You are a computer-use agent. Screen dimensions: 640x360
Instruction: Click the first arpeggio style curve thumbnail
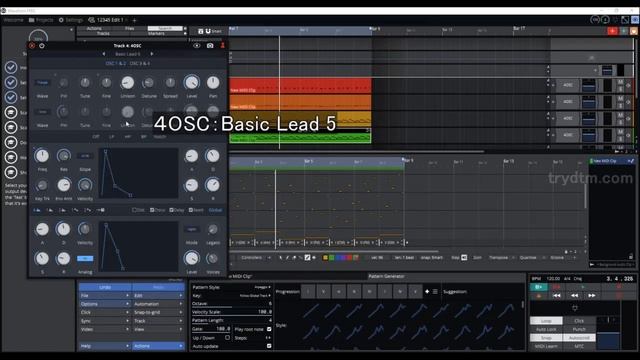311,311
